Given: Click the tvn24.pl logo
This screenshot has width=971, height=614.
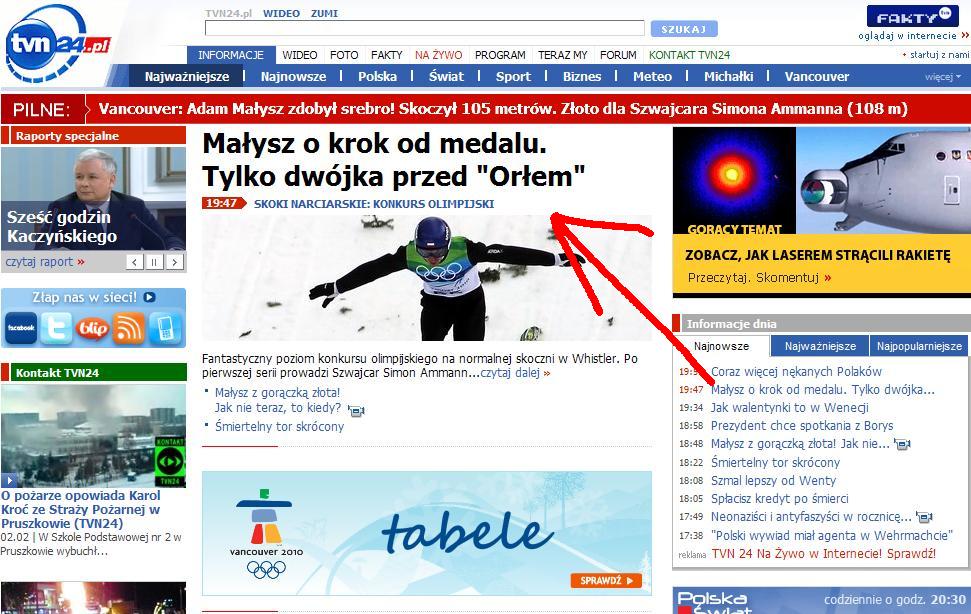Looking at the screenshot, I should [x=57, y=43].
